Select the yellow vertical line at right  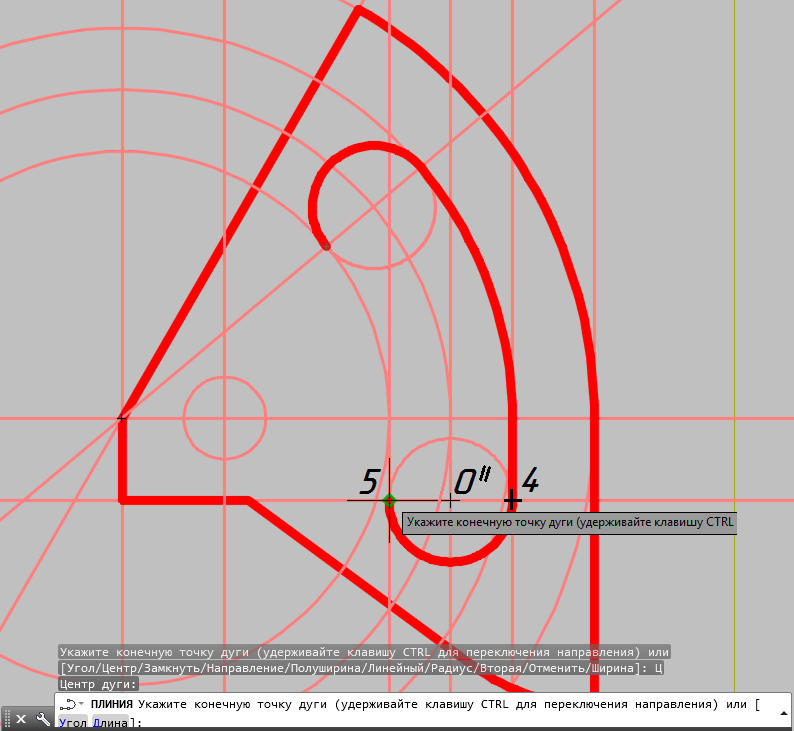734,300
